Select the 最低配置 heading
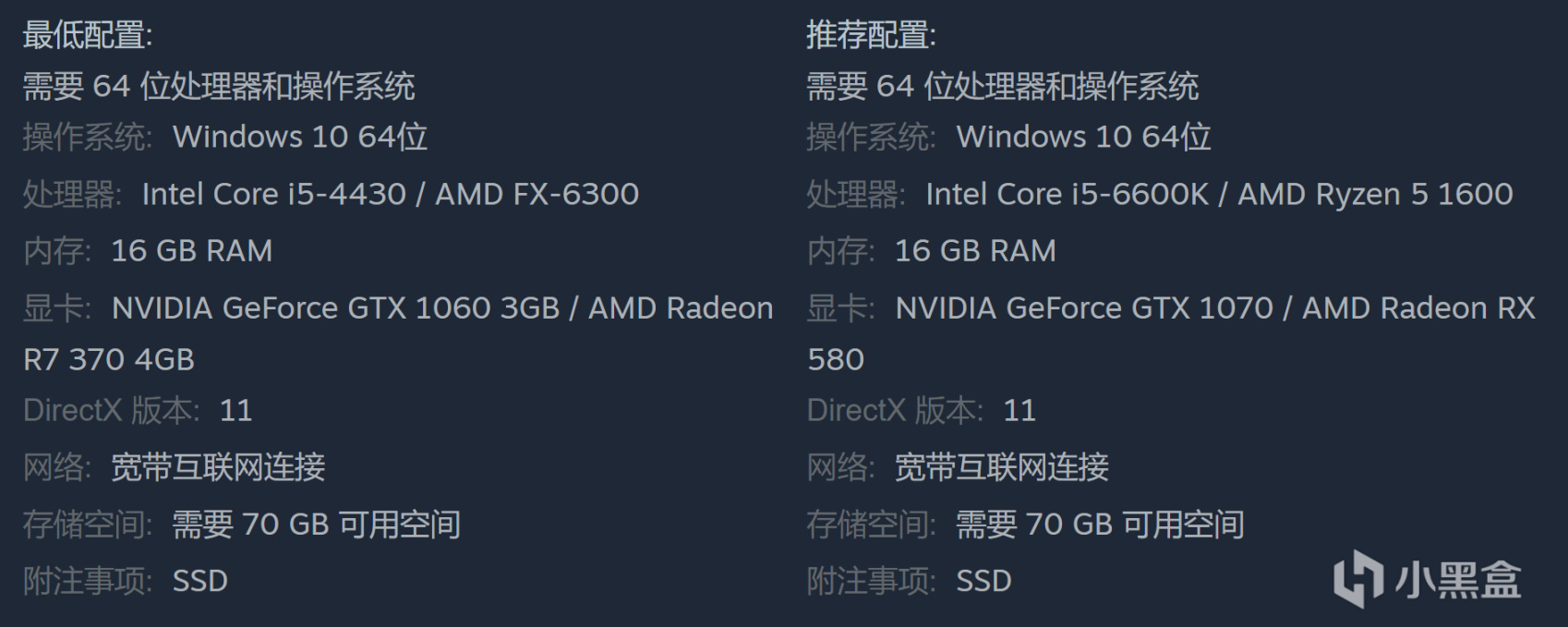The width and height of the screenshot is (1568, 627). [88, 35]
